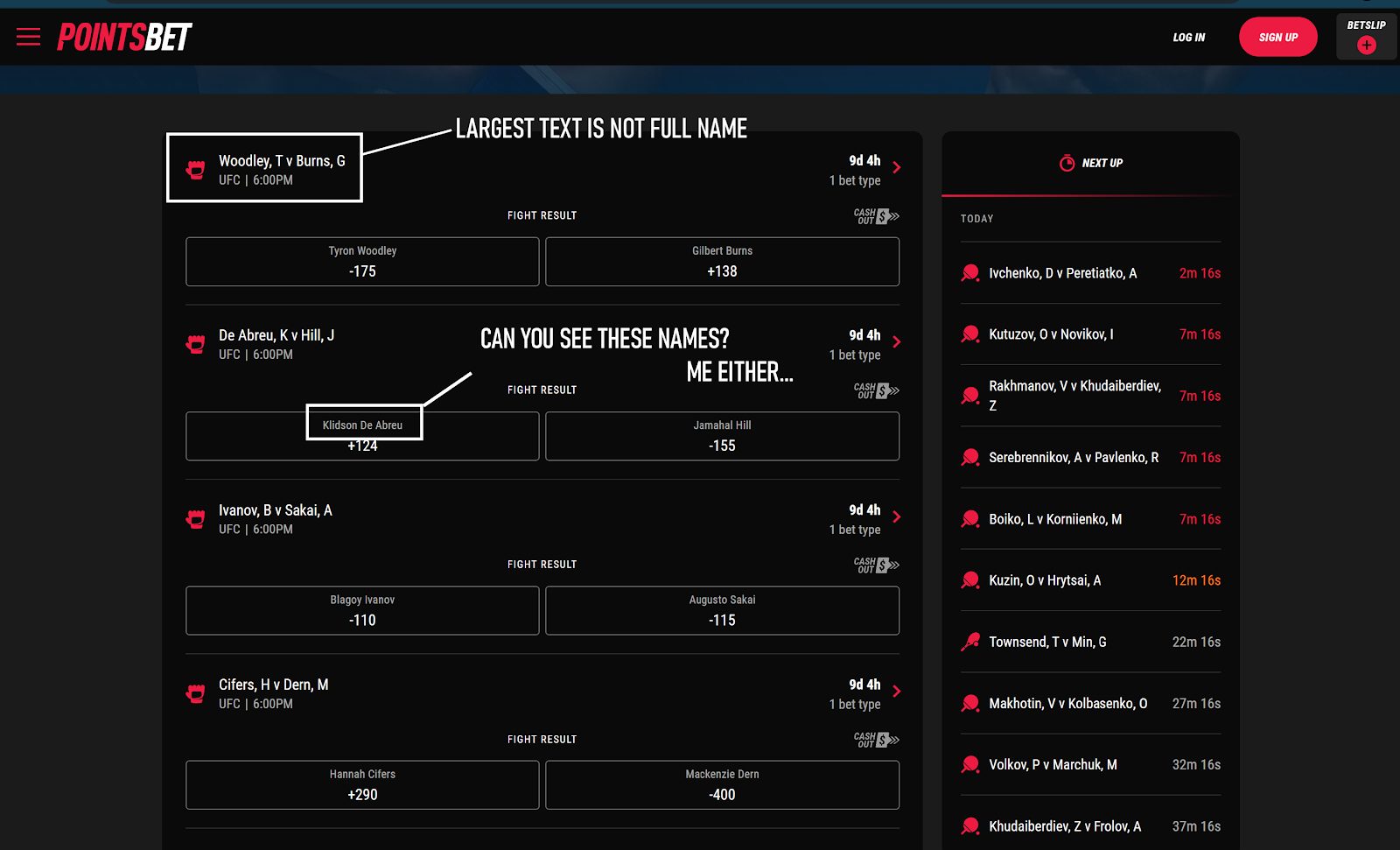Open the hamburger navigation menu
Image resolution: width=1400 pixels, height=850 pixels.
click(29, 37)
